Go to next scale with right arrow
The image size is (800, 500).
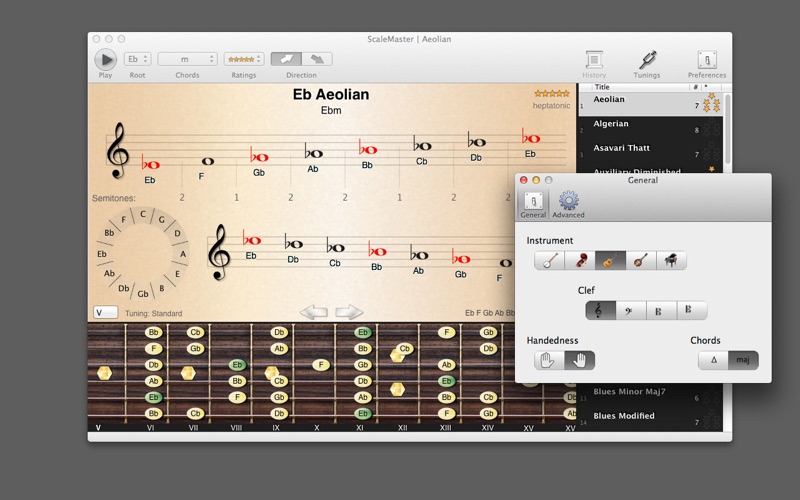tap(349, 312)
